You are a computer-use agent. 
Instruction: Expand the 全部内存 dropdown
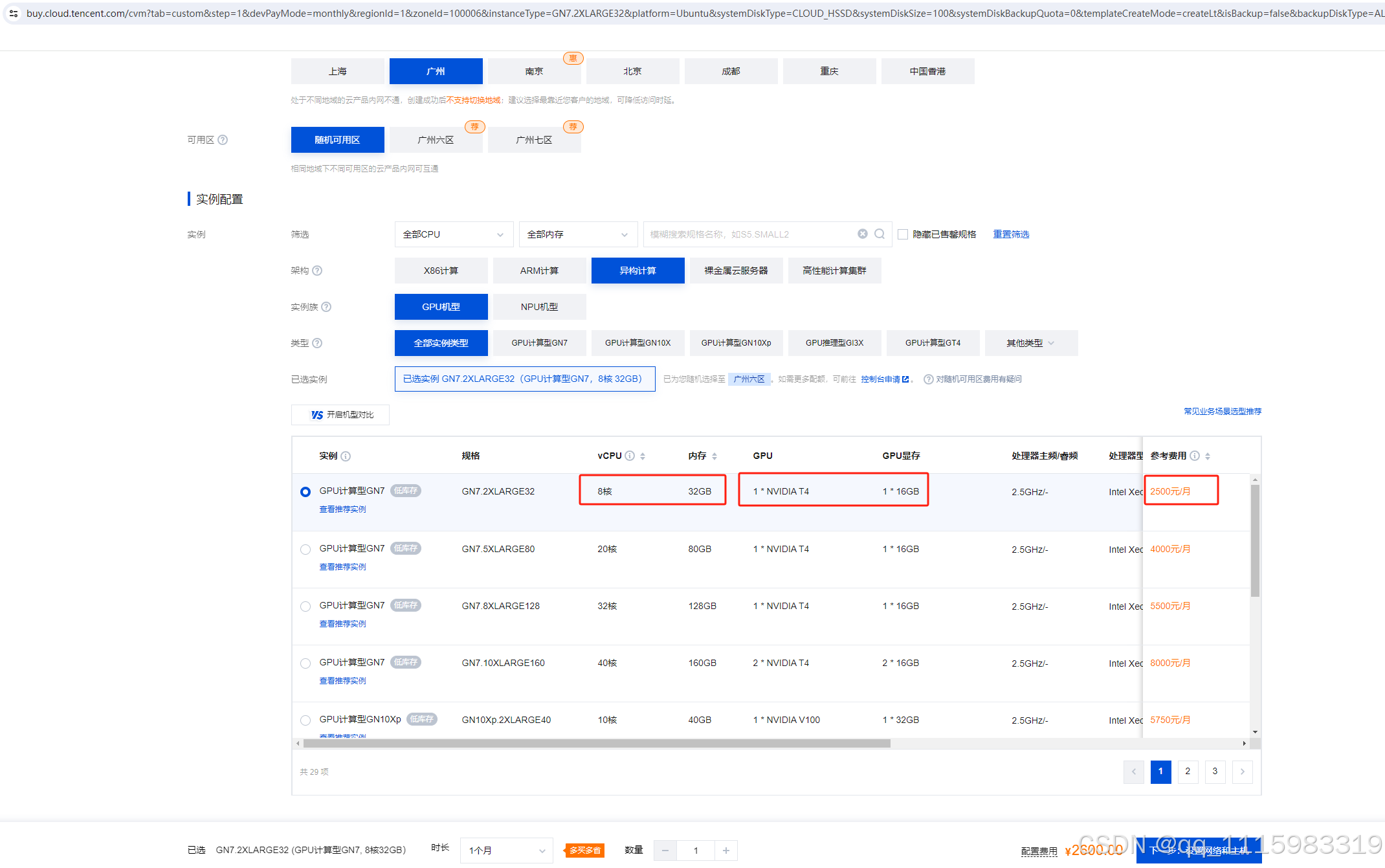pyautogui.click(x=577, y=234)
